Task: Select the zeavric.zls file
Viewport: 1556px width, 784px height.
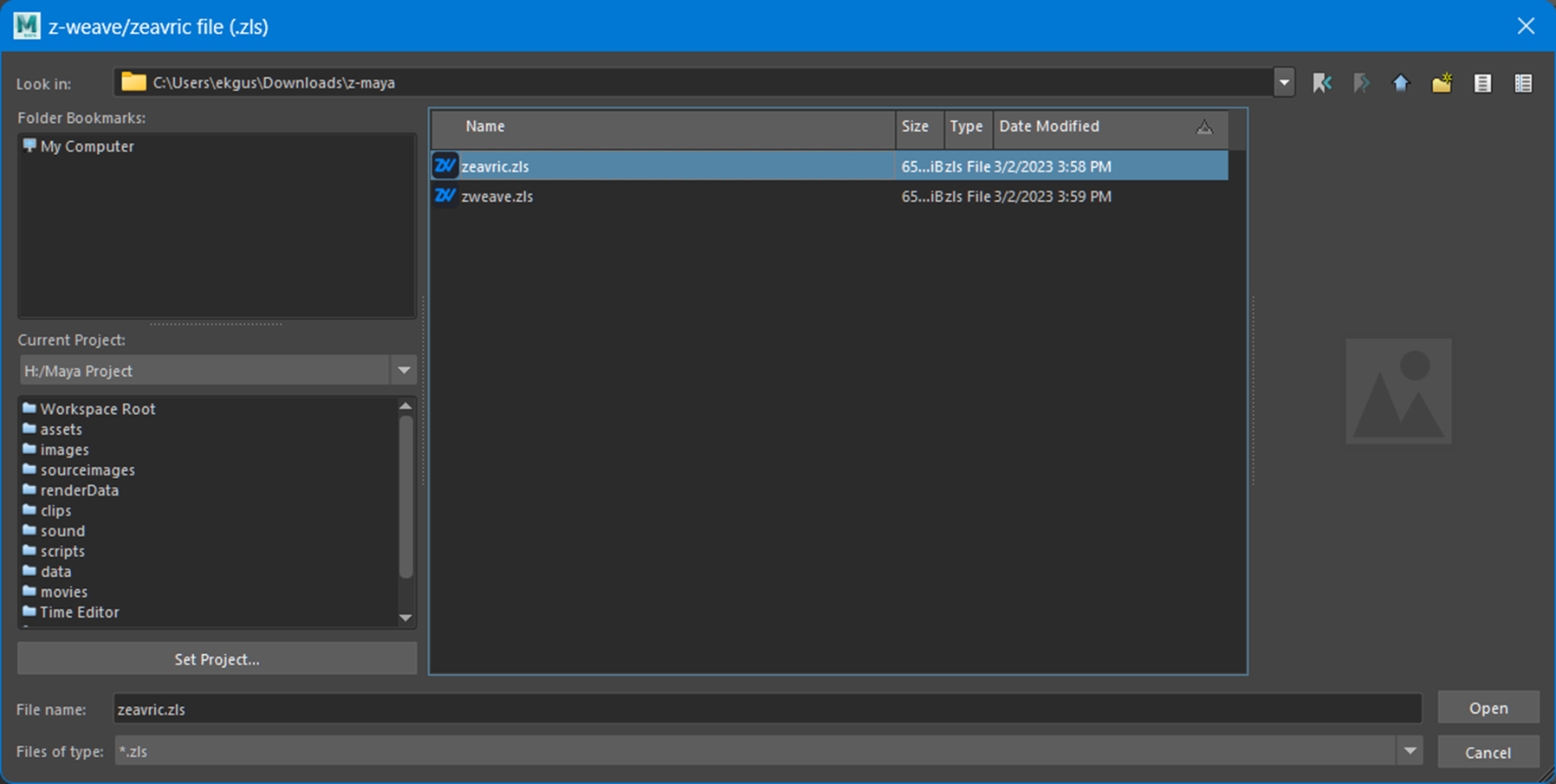Action: tap(830, 165)
